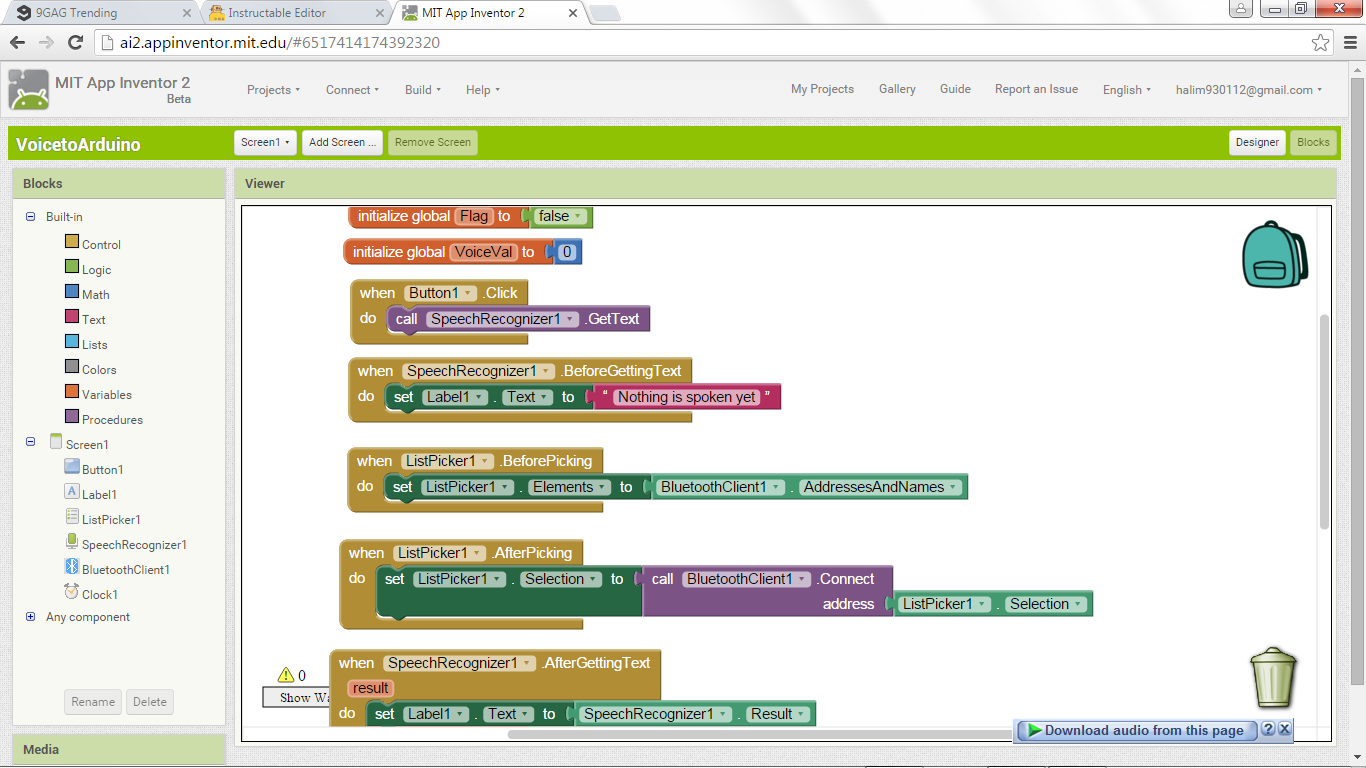Close the download audio bar

click(1285, 729)
